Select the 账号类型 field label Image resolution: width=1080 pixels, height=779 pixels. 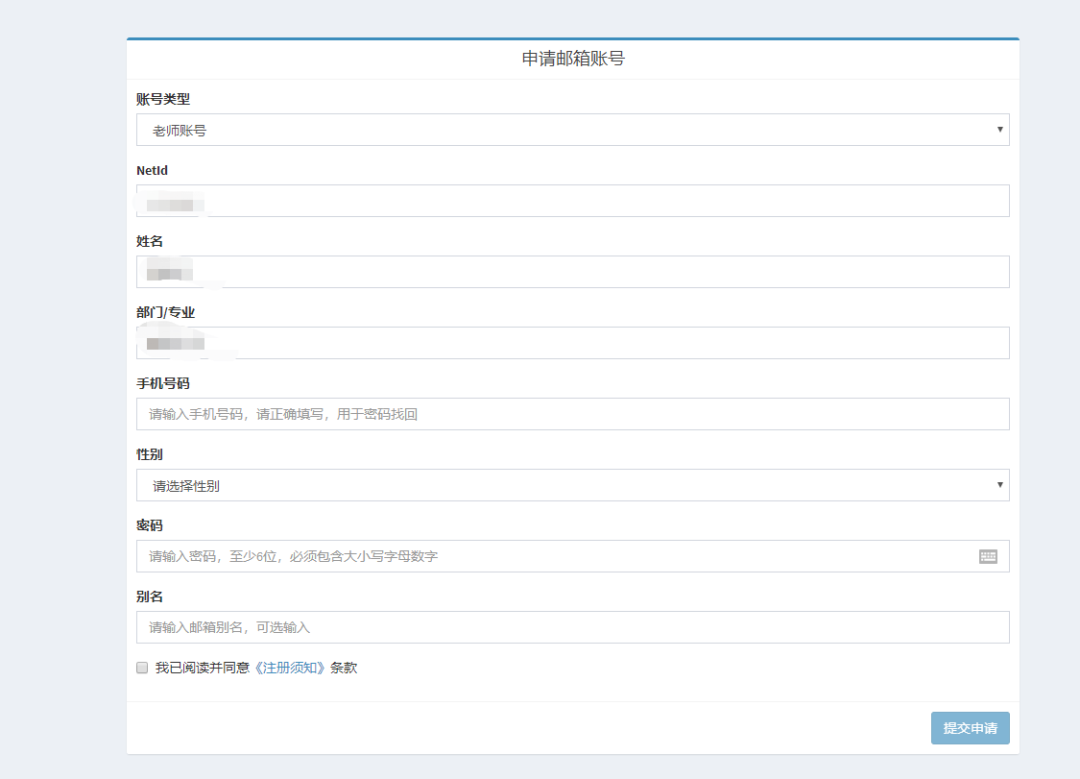pos(163,99)
